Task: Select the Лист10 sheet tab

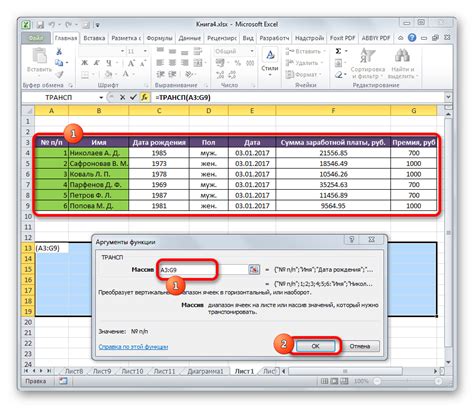Action: (x=132, y=371)
